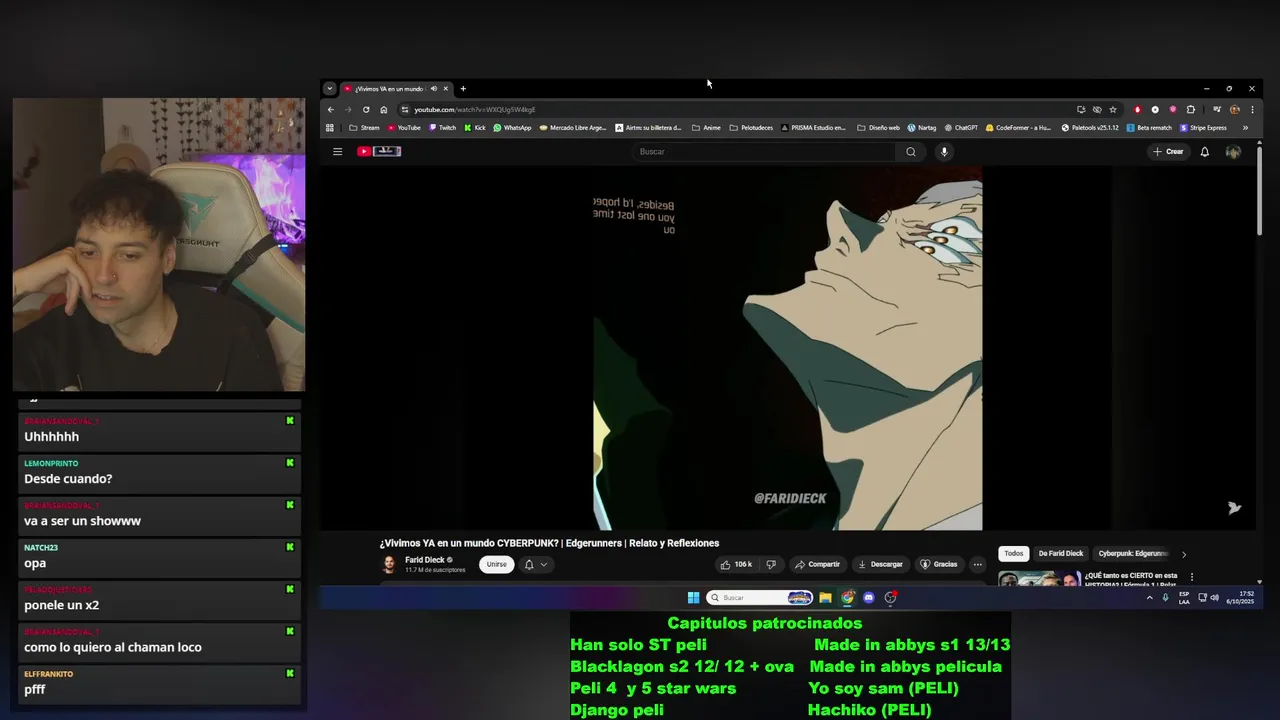Start voice search with the microphone icon
Viewport: 1280px width, 720px height.
point(944,152)
